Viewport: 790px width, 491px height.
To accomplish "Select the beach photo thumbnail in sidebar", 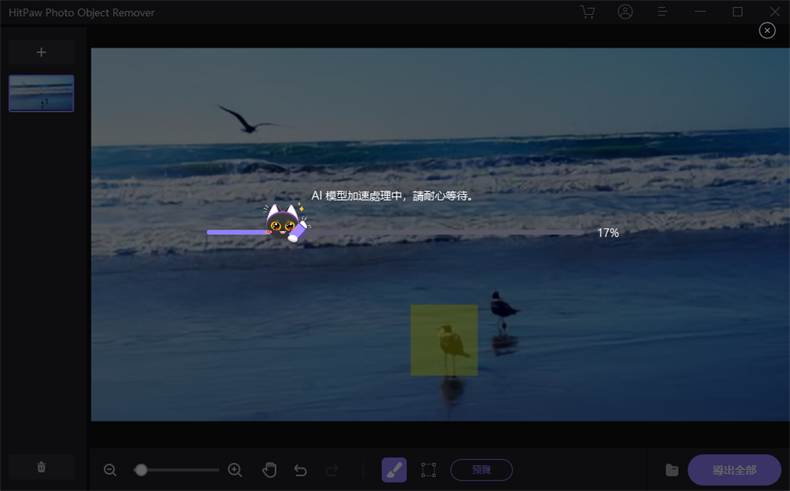I will click(41, 93).
